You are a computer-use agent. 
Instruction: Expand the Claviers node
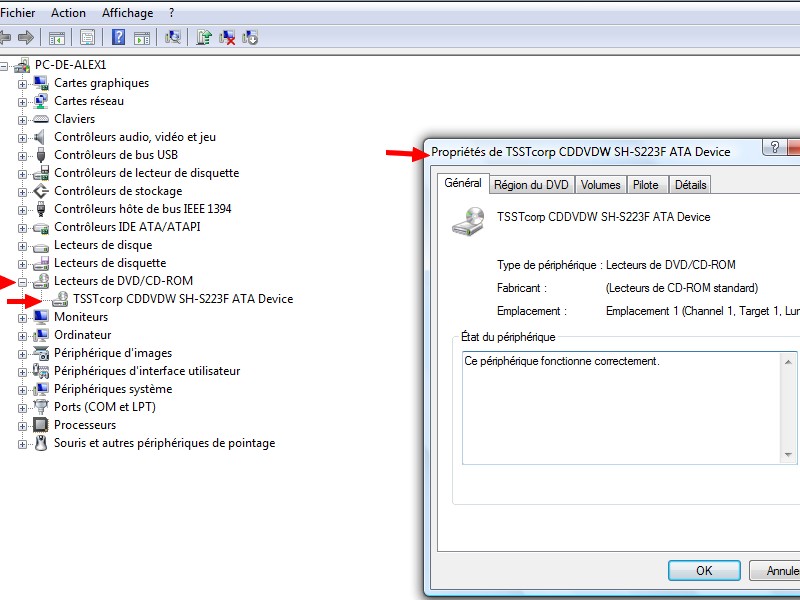(x=22, y=120)
